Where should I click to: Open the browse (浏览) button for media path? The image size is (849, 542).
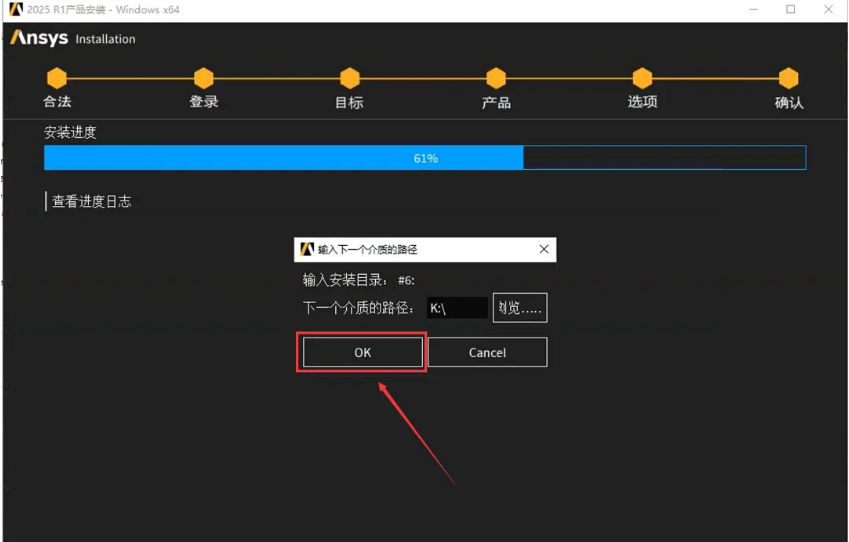[520, 308]
